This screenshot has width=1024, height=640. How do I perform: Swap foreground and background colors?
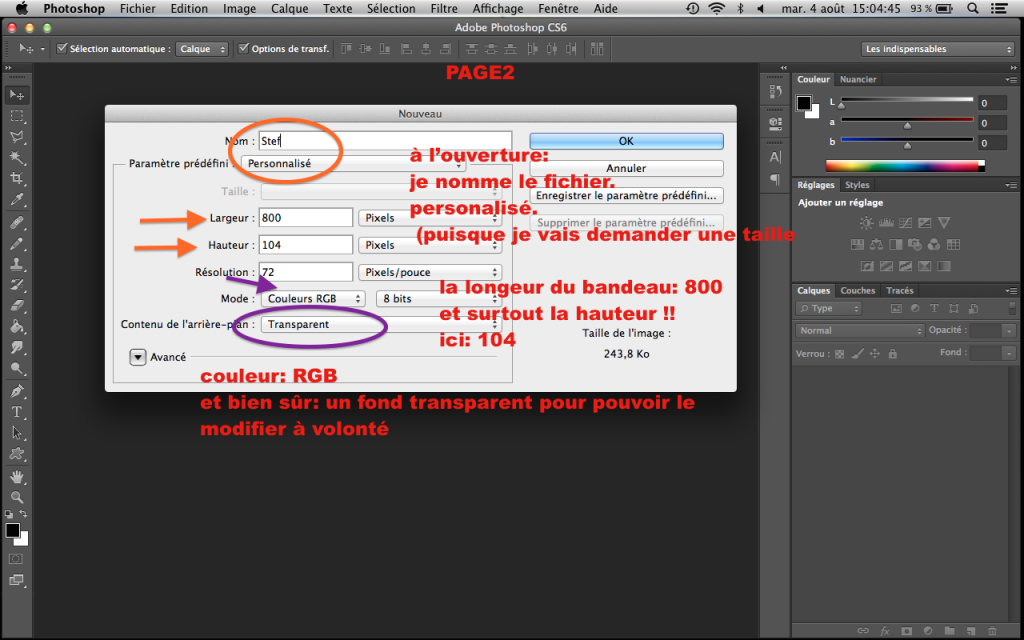(24, 514)
